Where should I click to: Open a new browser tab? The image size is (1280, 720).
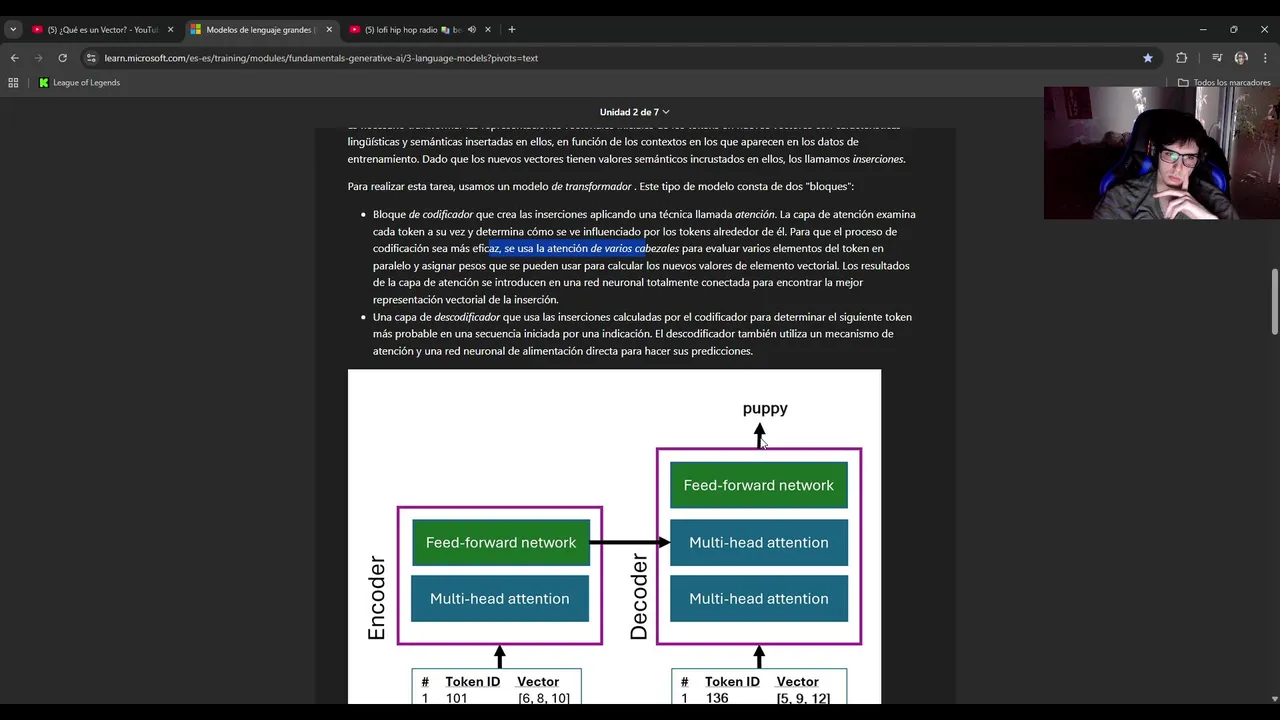tap(512, 30)
